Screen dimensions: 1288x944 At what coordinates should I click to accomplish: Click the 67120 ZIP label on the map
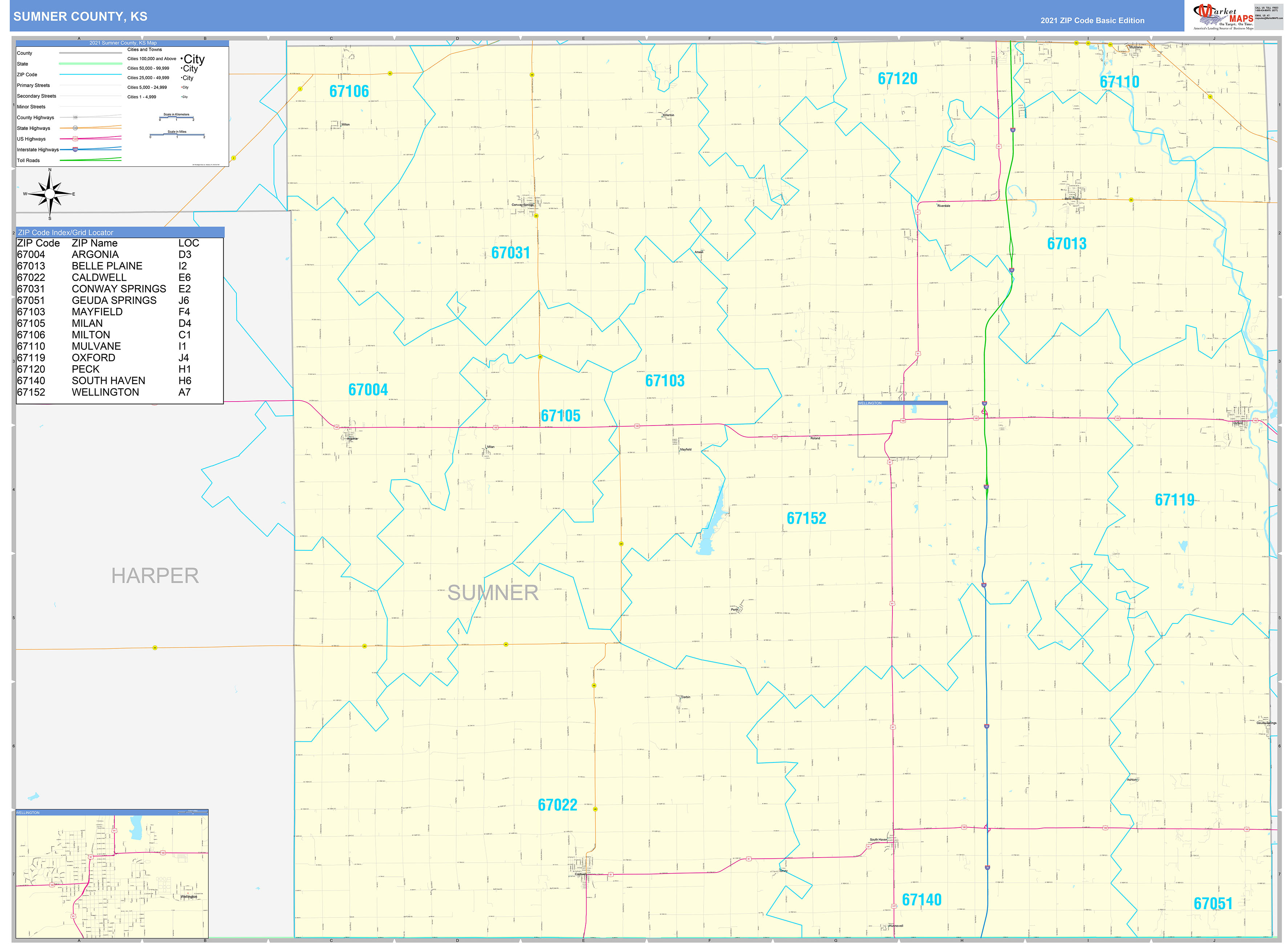[898, 78]
